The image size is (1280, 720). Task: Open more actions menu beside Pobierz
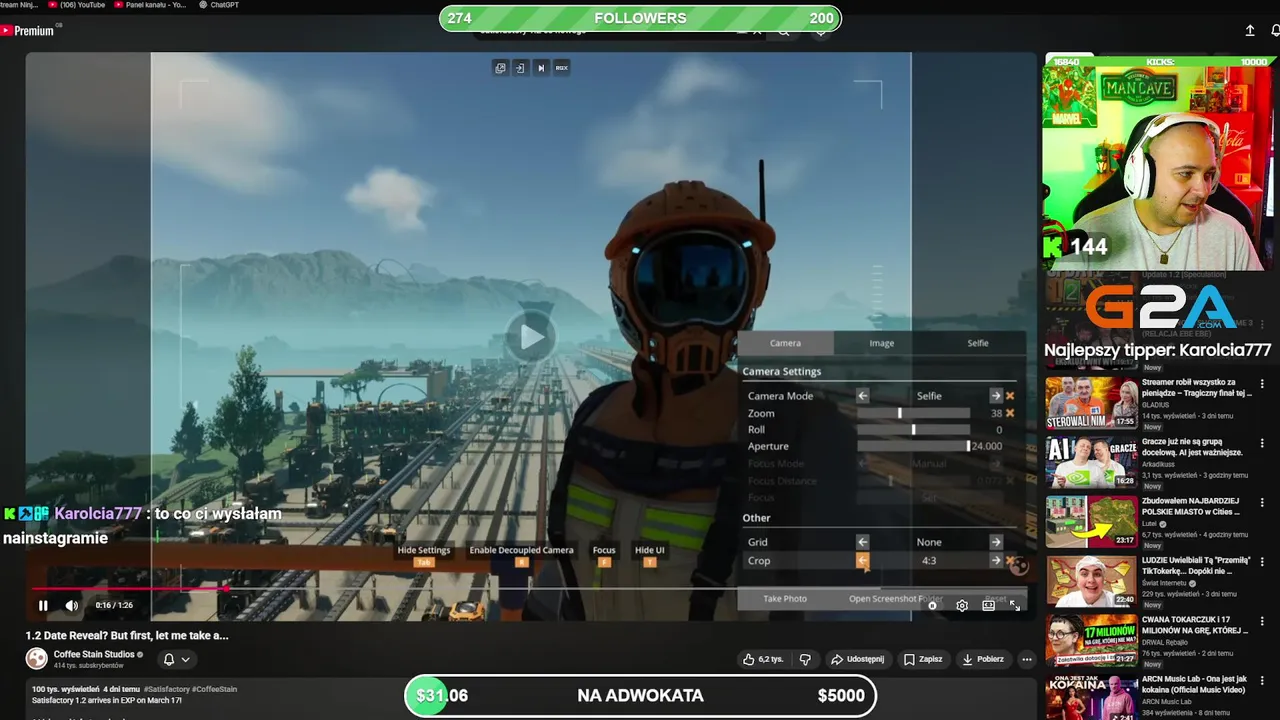coord(1026,659)
